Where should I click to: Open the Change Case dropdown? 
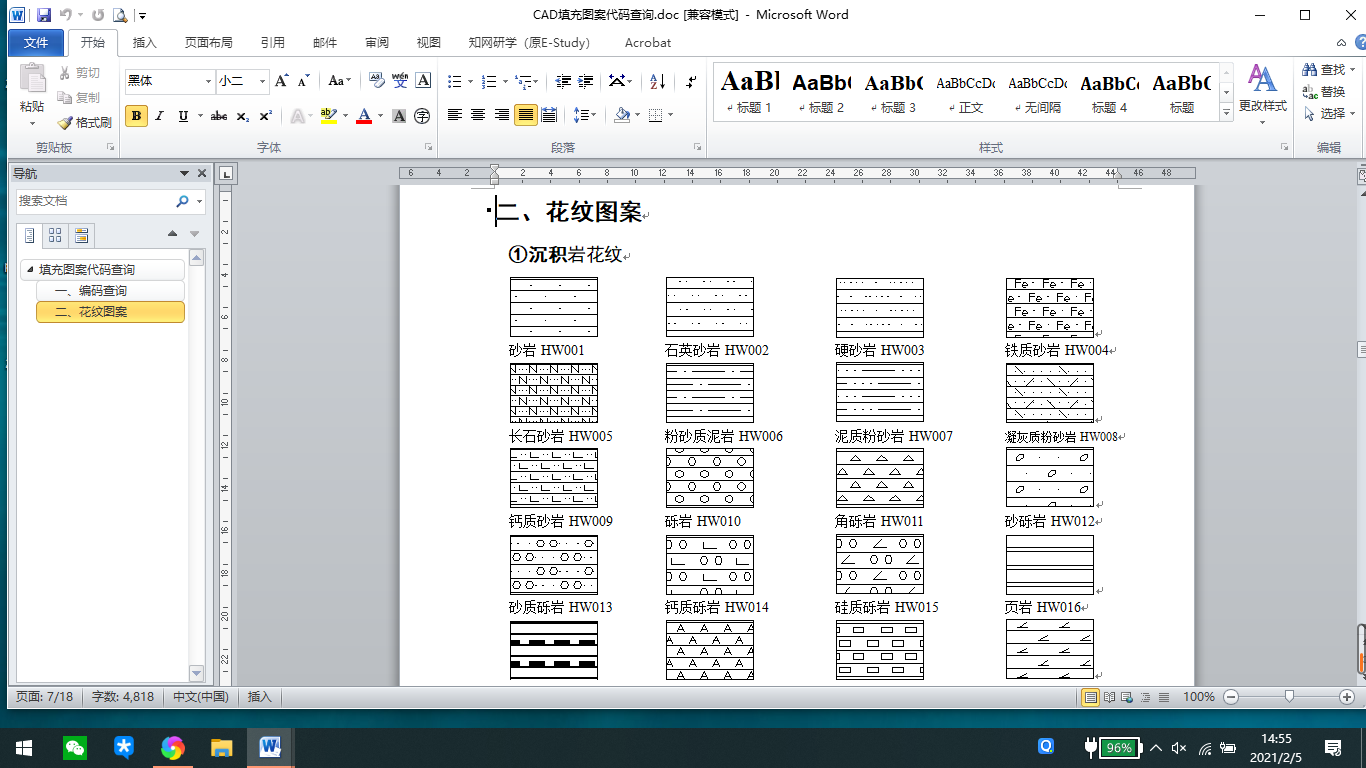click(x=340, y=81)
